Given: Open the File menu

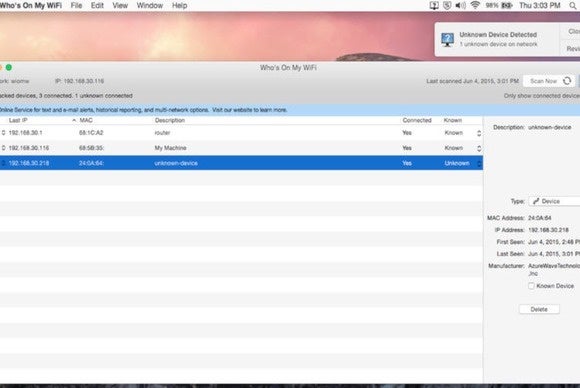Looking at the screenshot, I should point(76,6).
